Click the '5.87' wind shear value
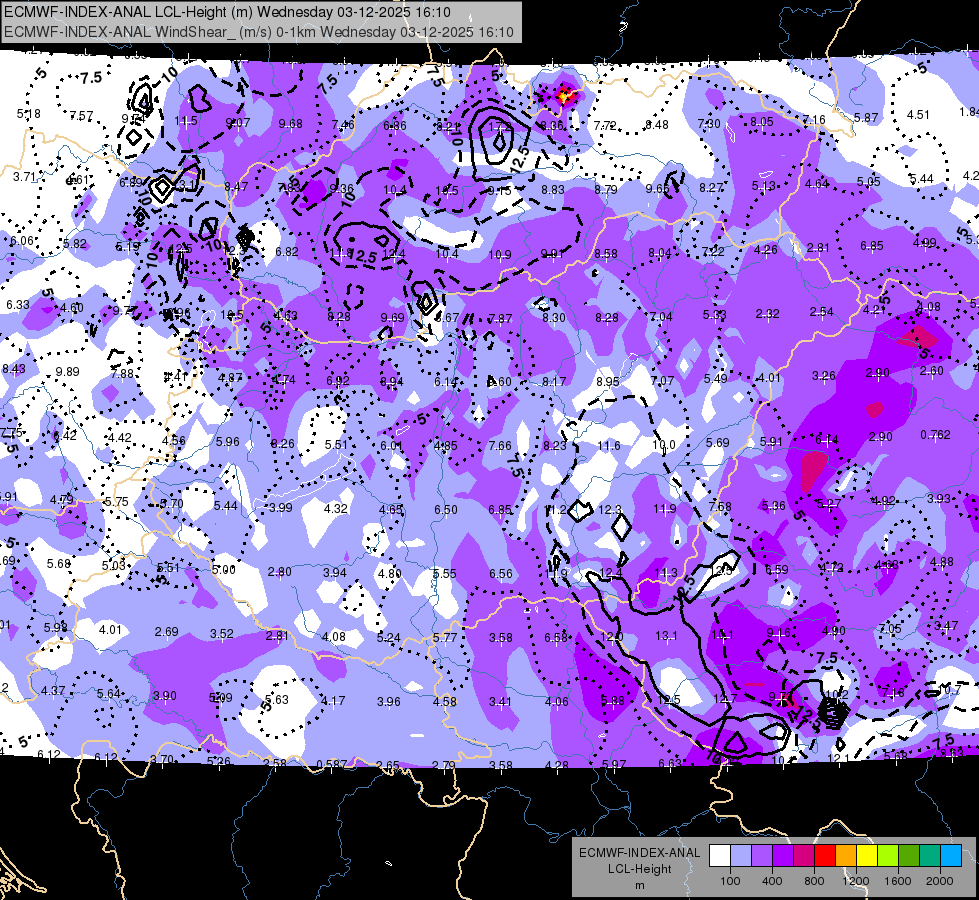The width and height of the screenshot is (979, 900). (x=866, y=117)
